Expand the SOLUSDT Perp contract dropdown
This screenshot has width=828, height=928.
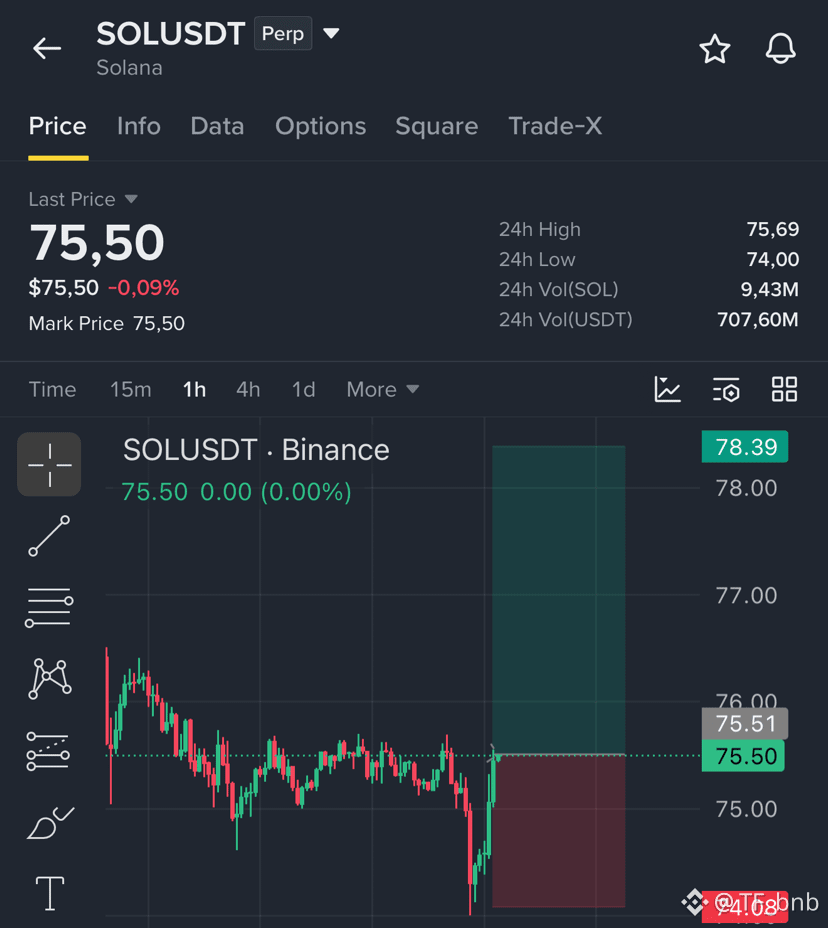coord(331,33)
